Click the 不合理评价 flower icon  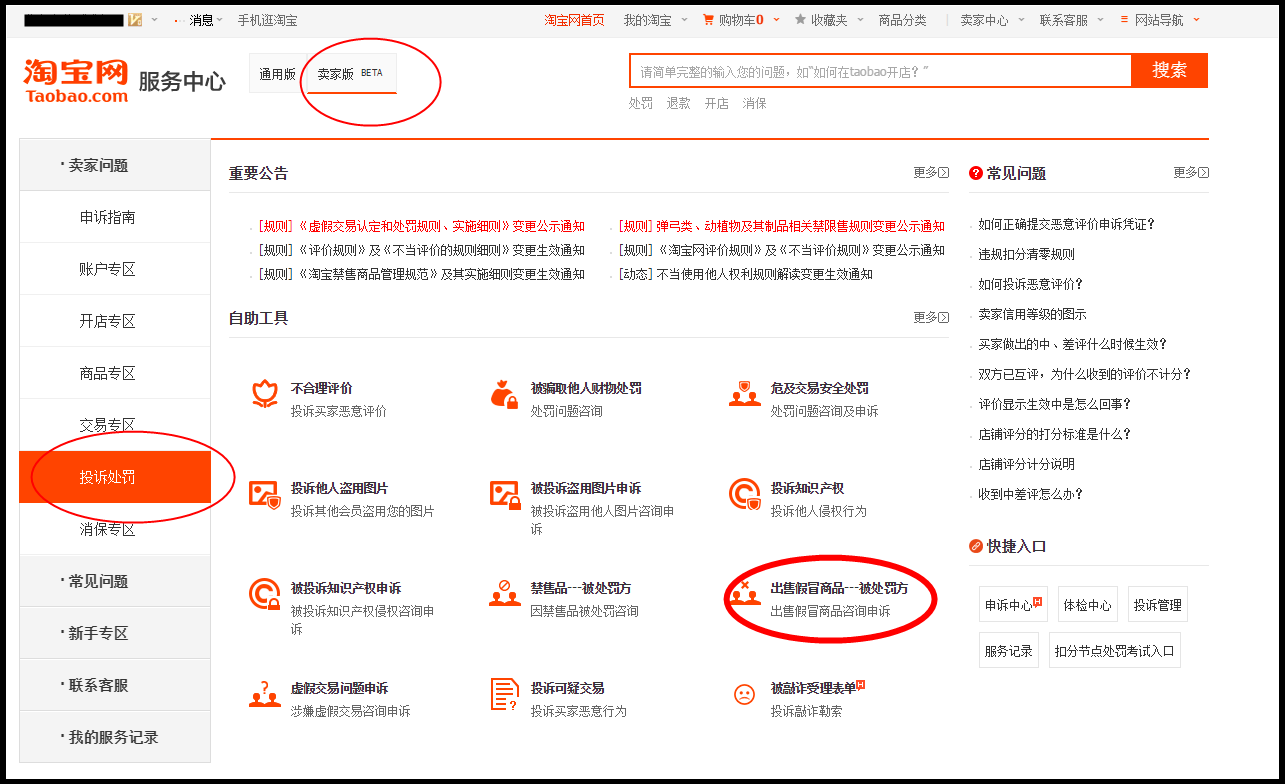coord(264,394)
